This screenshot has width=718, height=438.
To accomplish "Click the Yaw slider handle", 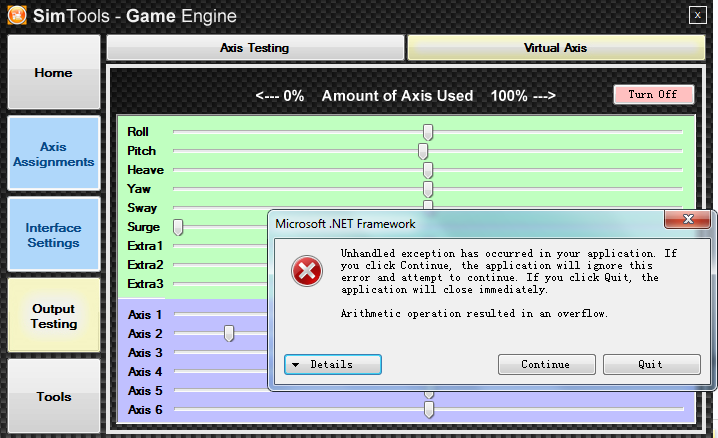I will point(428,189).
